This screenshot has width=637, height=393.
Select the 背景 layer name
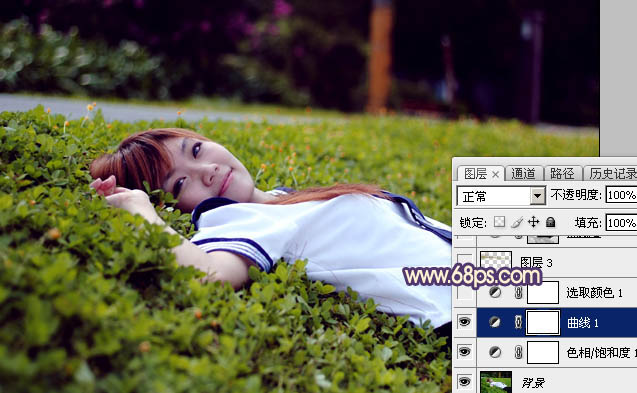(x=533, y=382)
